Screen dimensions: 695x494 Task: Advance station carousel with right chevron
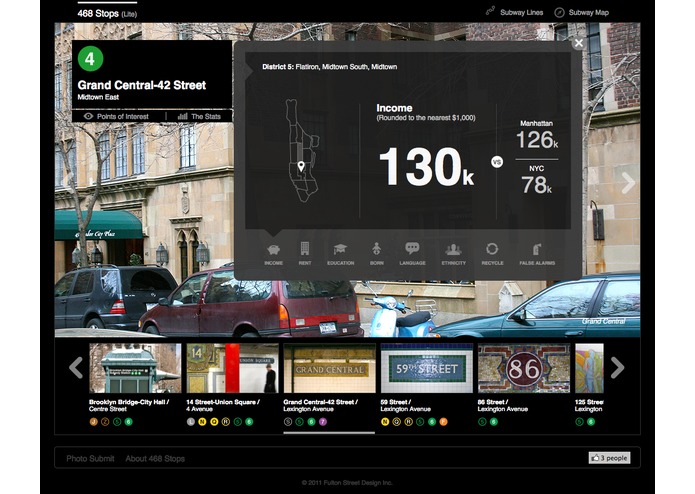point(617,368)
